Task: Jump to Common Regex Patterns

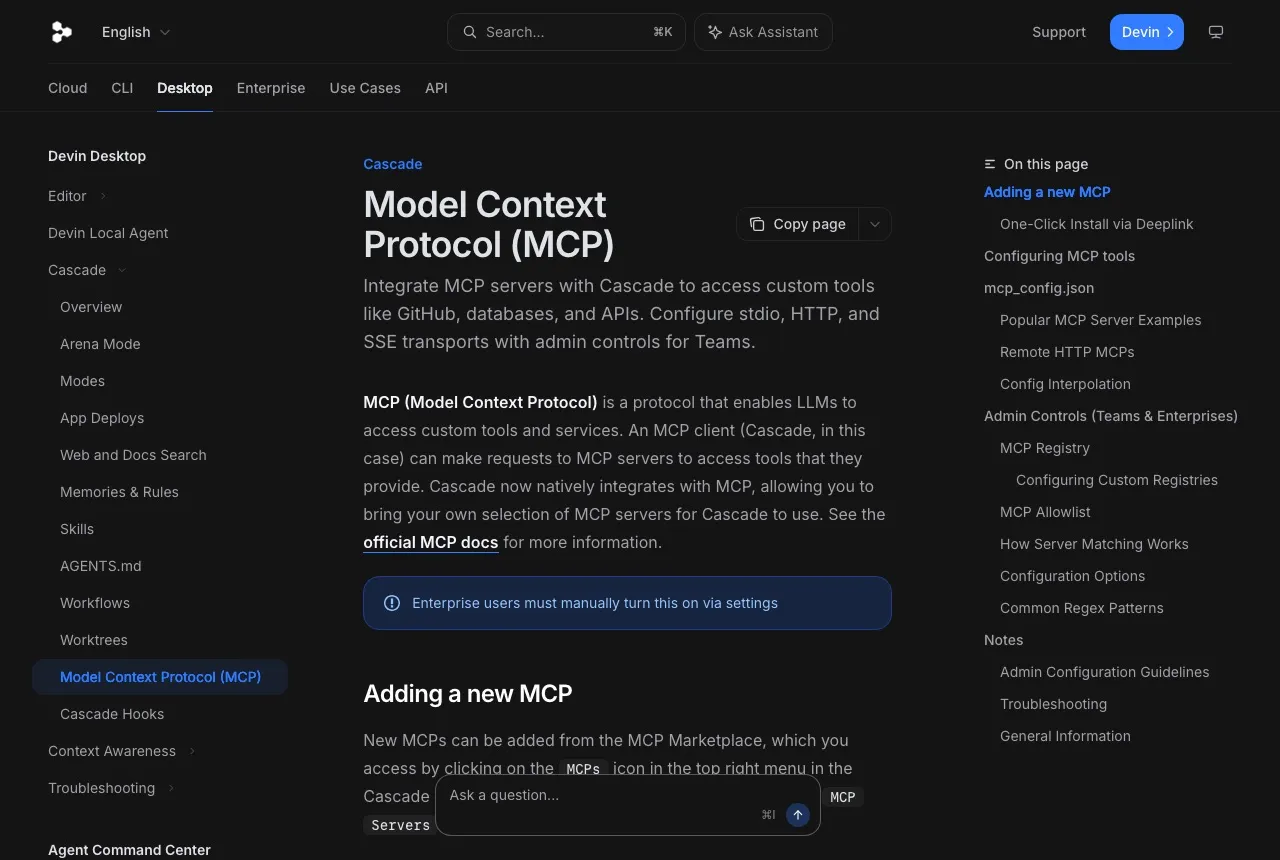Action: [x=1082, y=608]
